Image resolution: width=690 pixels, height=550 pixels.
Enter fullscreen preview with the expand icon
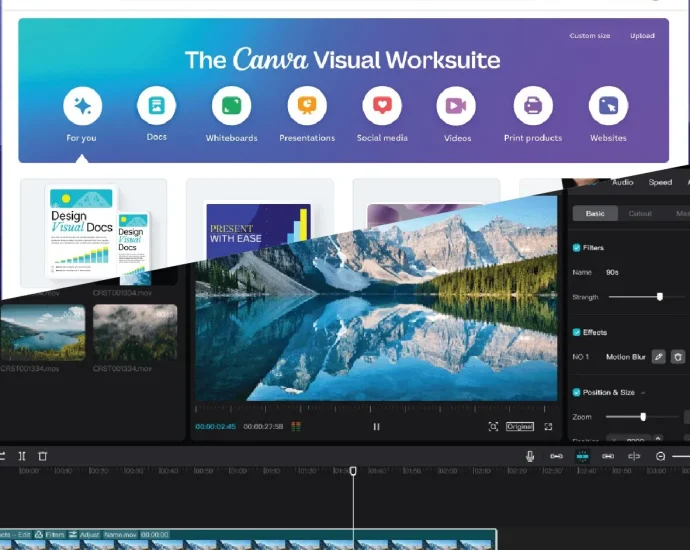[x=548, y=426]
